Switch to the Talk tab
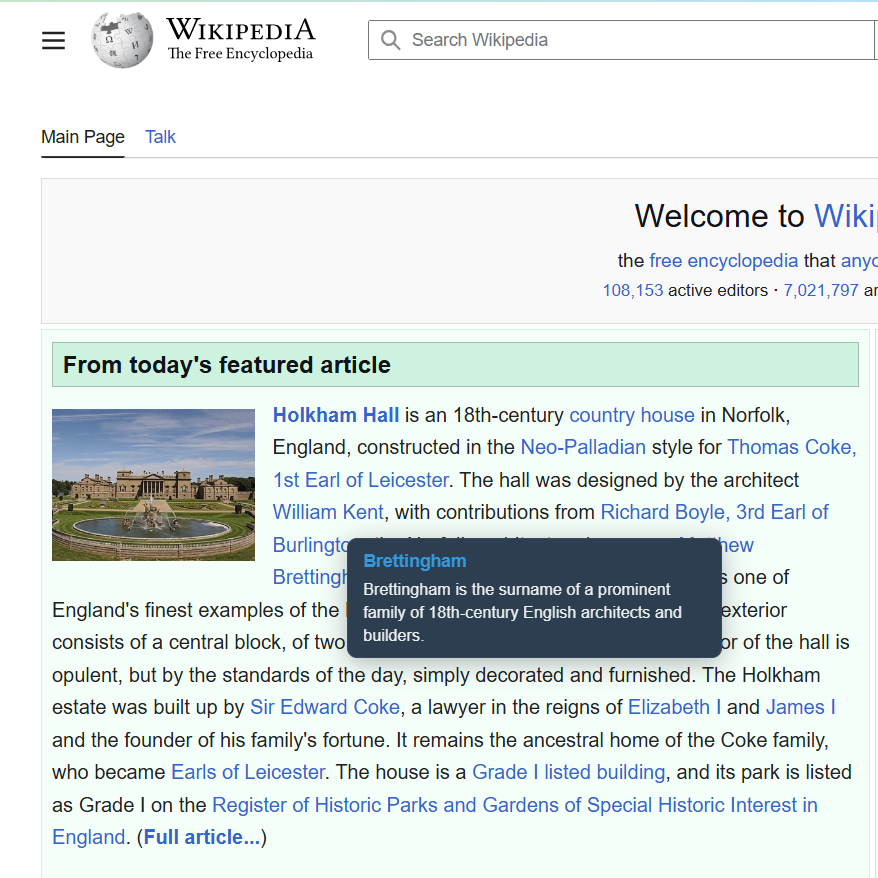Screen dimensions: 878x878 point(160,137)
